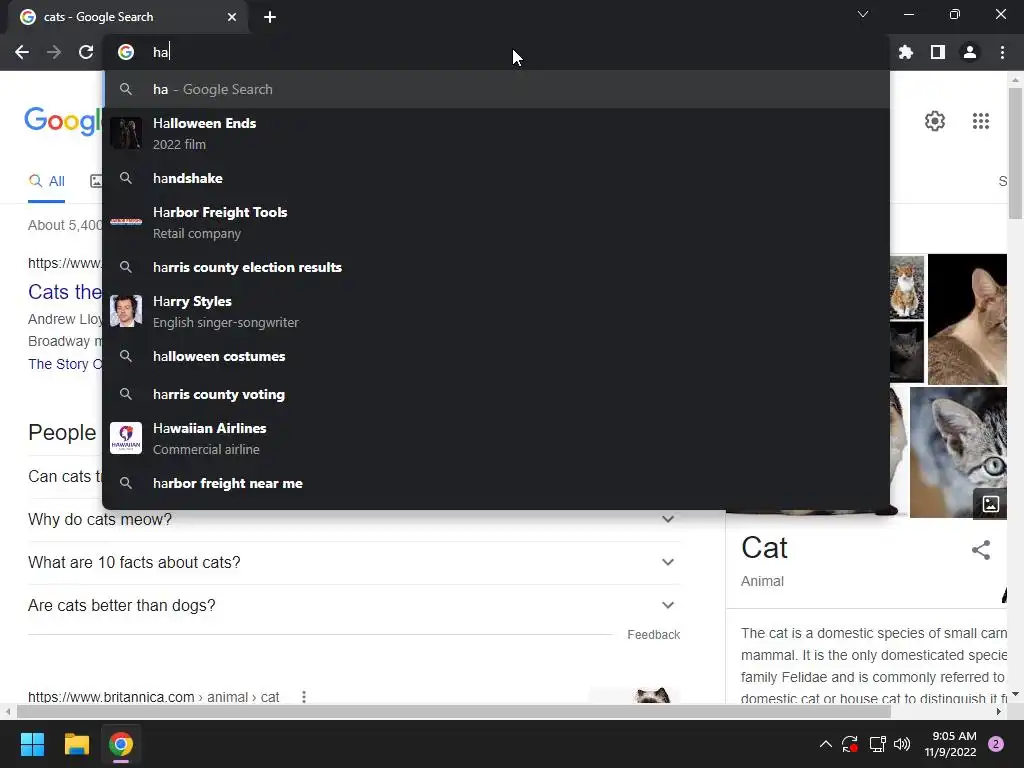Switch to the All results tab
The height and width of the screenshot is (768, 1024).
(x=46, y=182)
